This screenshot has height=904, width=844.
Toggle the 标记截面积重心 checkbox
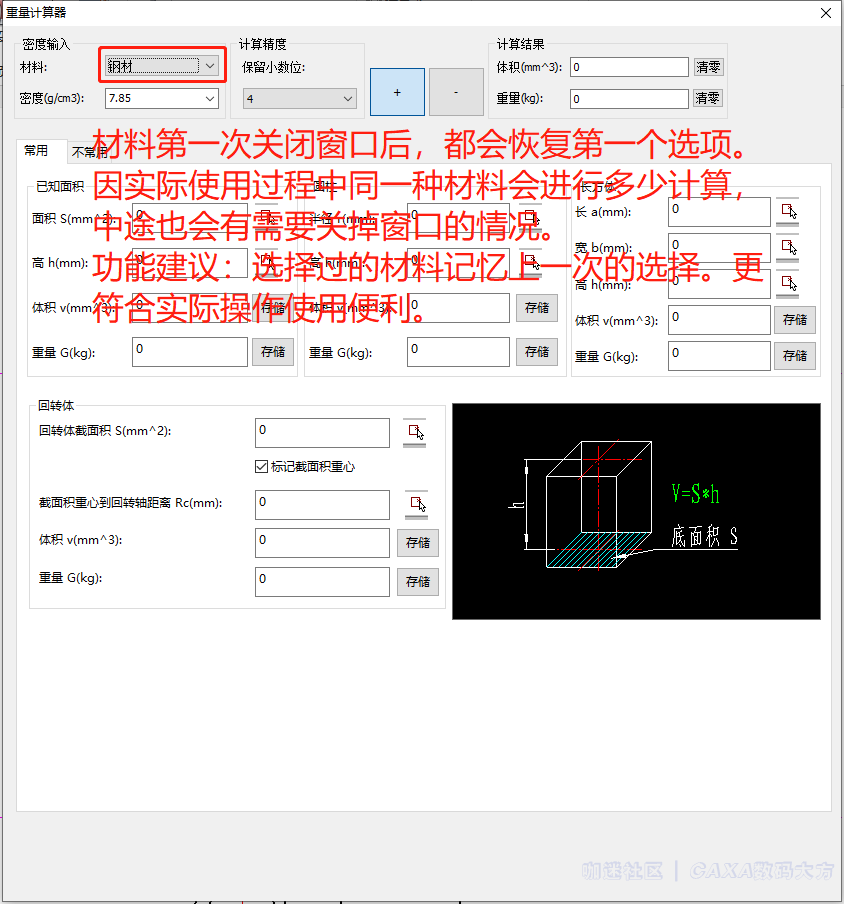click(x=261, y=466)
